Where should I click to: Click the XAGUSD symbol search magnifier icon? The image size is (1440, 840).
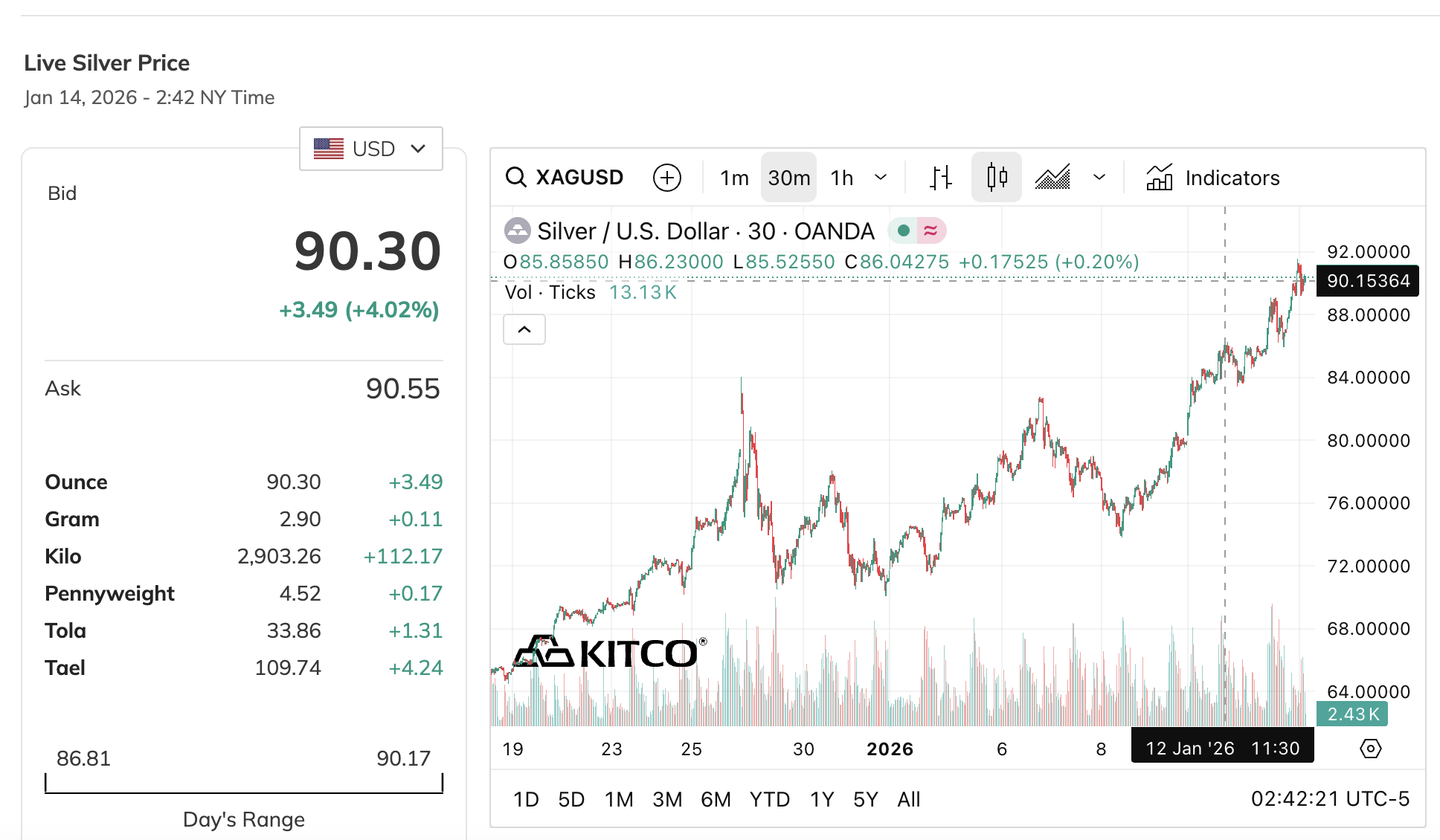point(515,178)
